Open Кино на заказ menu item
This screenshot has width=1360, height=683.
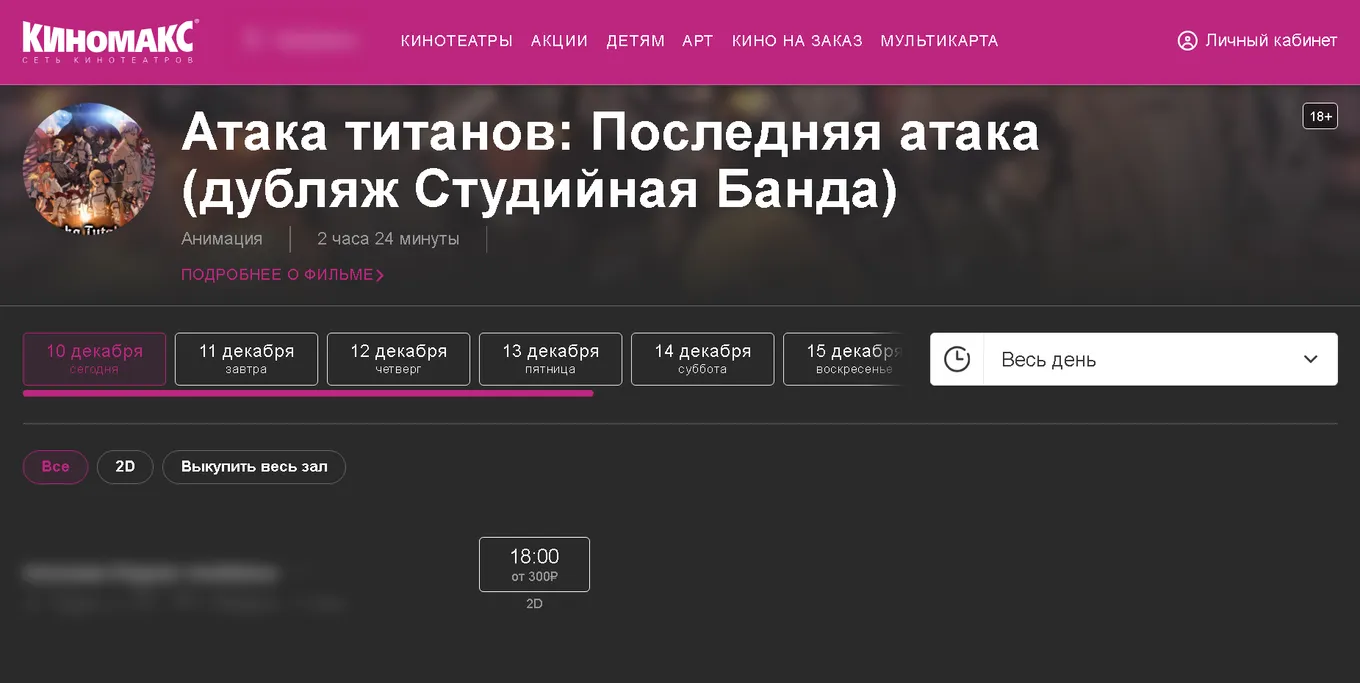pos(797,41)
